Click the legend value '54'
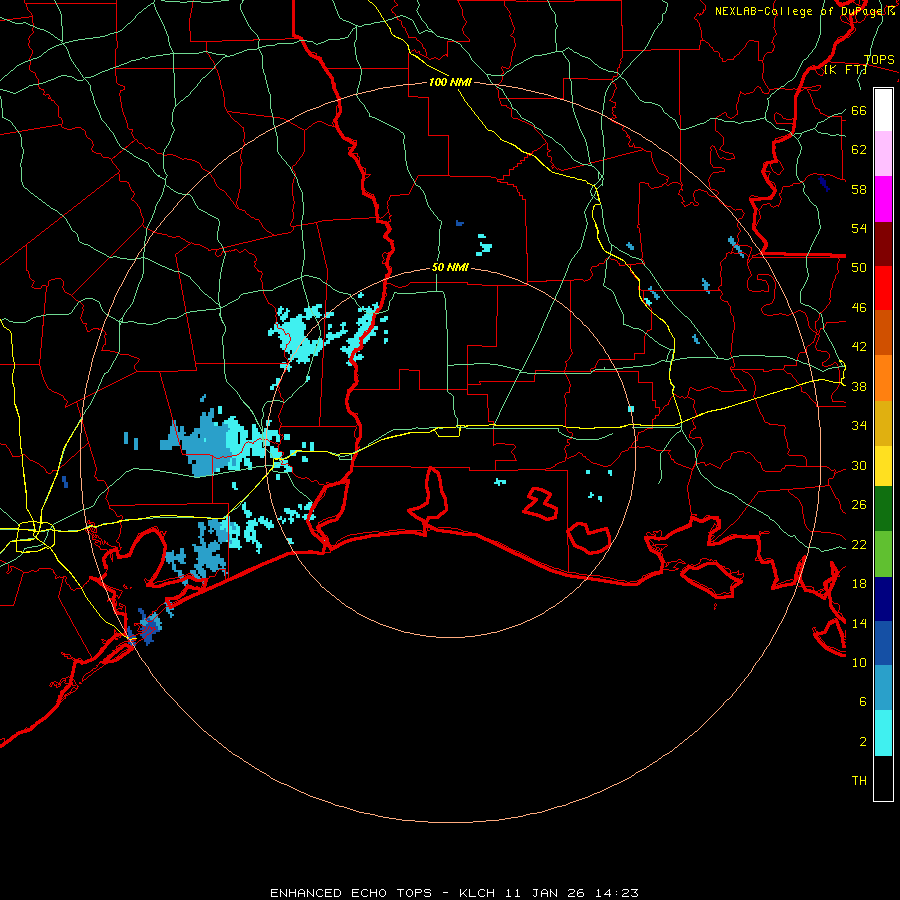900x900 pixels. coord(859,228)
